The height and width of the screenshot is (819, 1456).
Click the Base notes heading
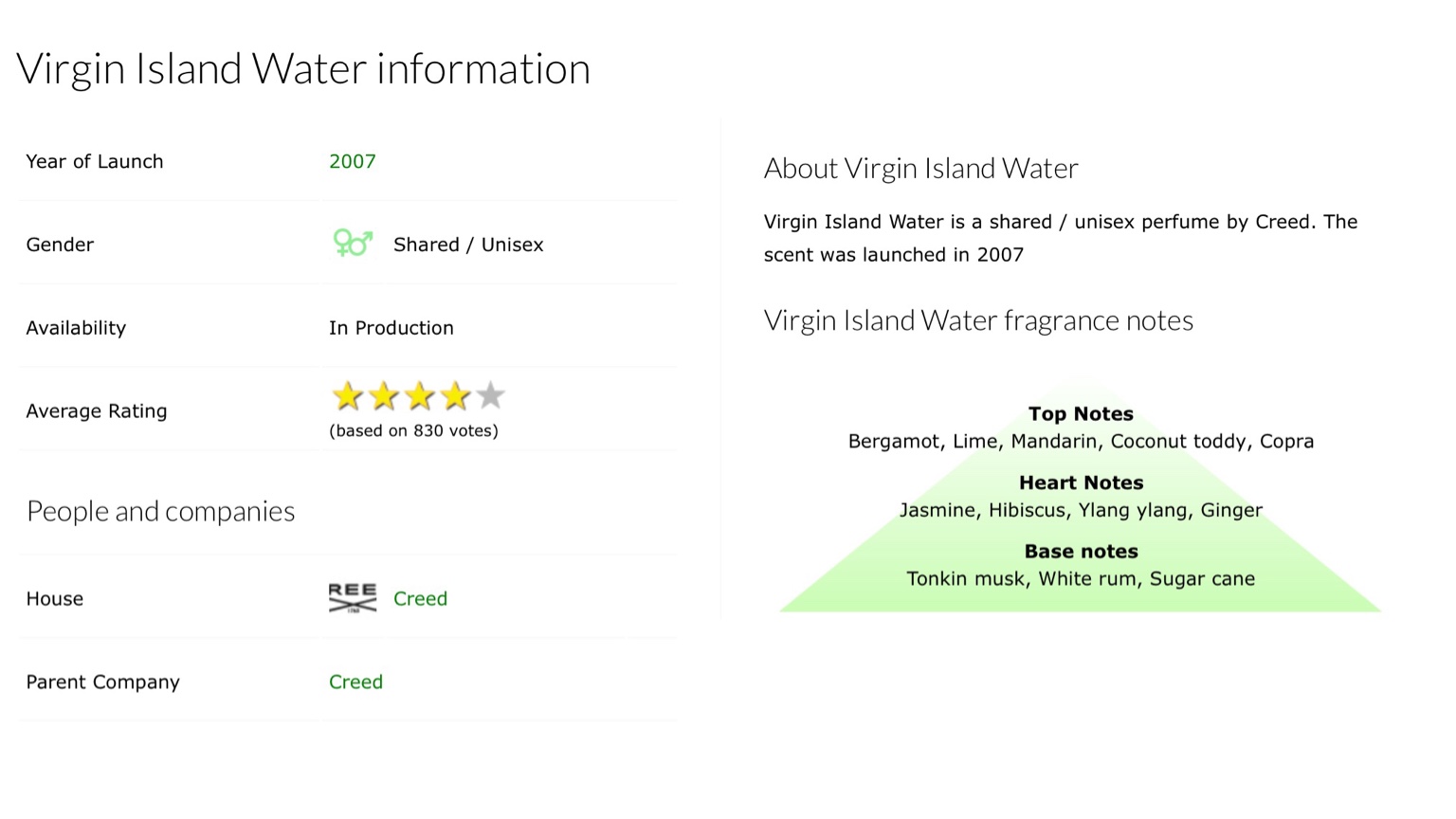pyautogui.click(x=1081, y=552)
